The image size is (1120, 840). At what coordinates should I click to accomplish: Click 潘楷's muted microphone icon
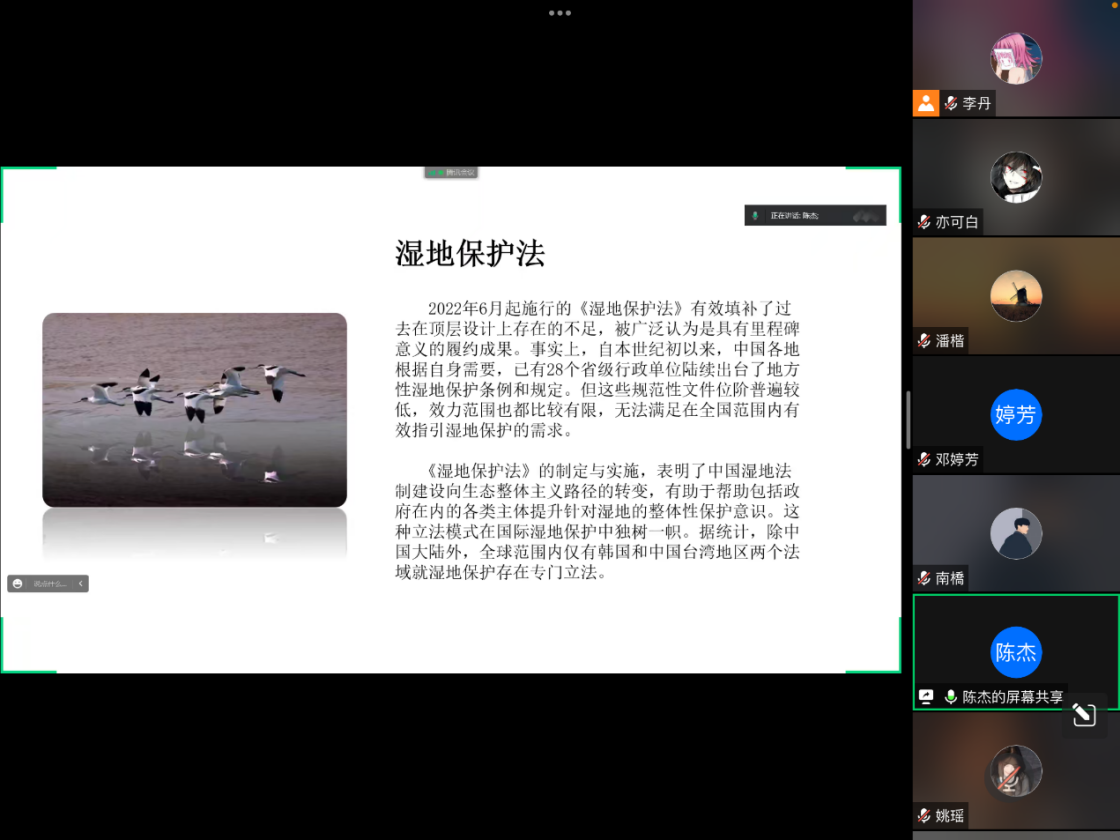click(925, 341)
